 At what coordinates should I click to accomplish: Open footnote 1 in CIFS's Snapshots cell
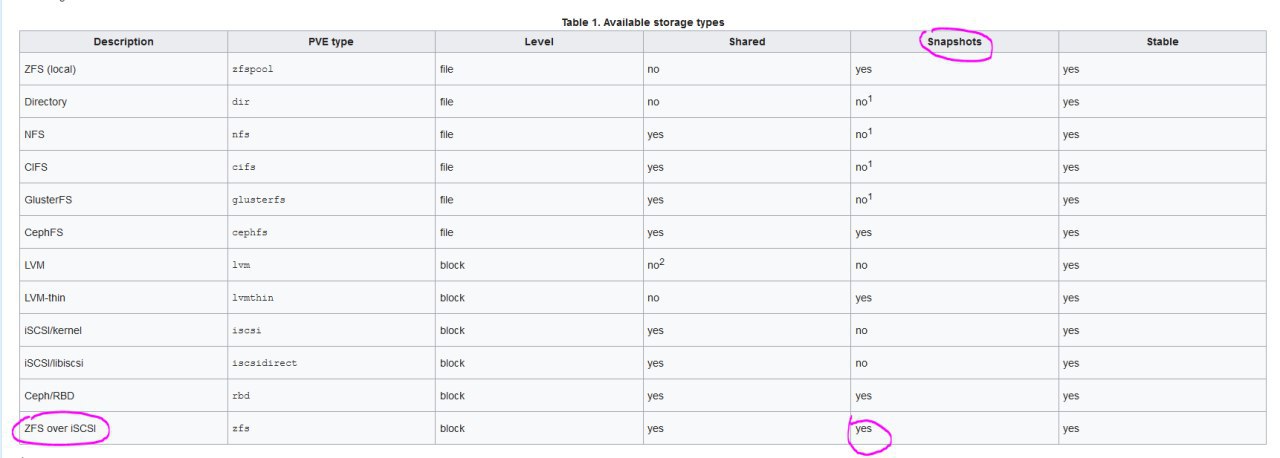pos(872,163)
